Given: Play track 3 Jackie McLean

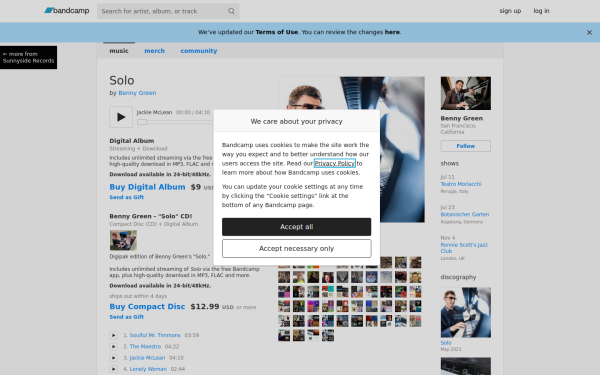Looking at the screenshot, I should [113, 358].
